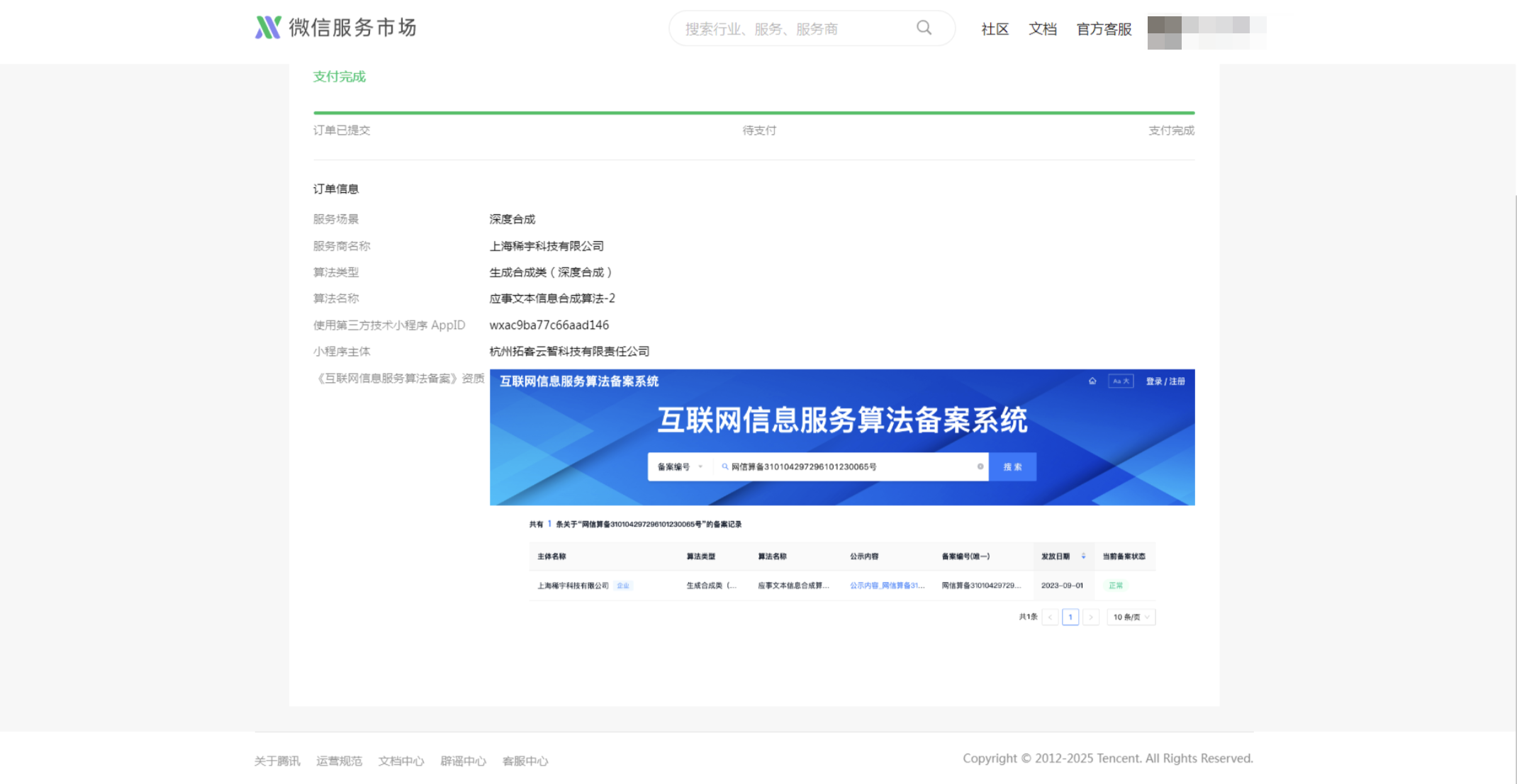Screen dimensions: 1517x784
Task: Clear the filing number search field
Action: (x=980, y=466)
